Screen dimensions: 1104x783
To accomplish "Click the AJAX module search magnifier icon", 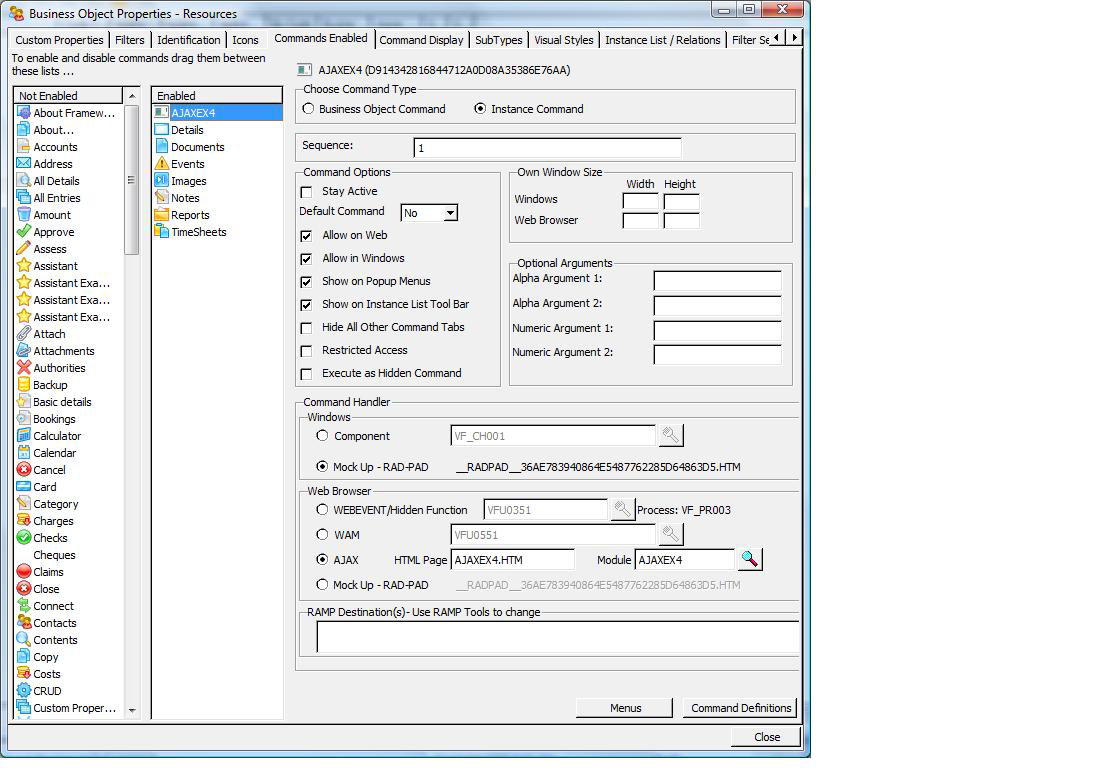I will click(x=750, y=560).
